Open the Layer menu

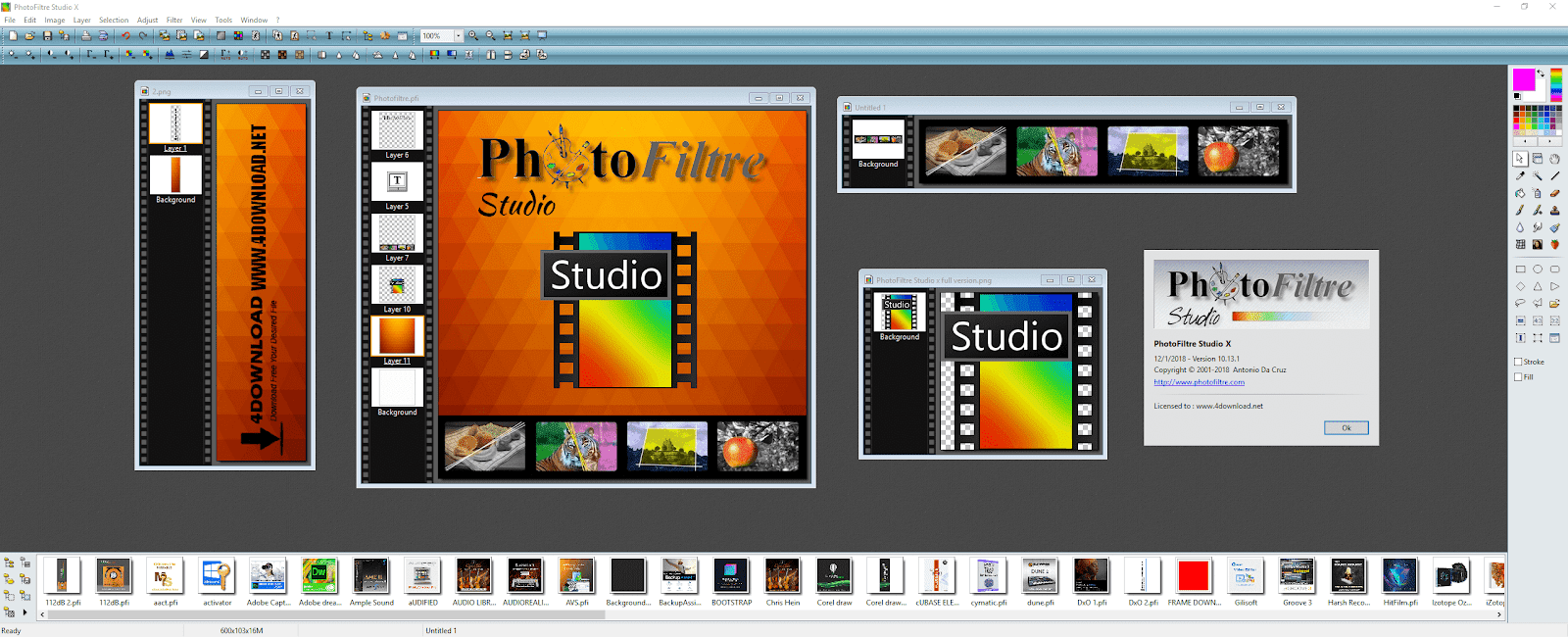[x=81, y=20]
